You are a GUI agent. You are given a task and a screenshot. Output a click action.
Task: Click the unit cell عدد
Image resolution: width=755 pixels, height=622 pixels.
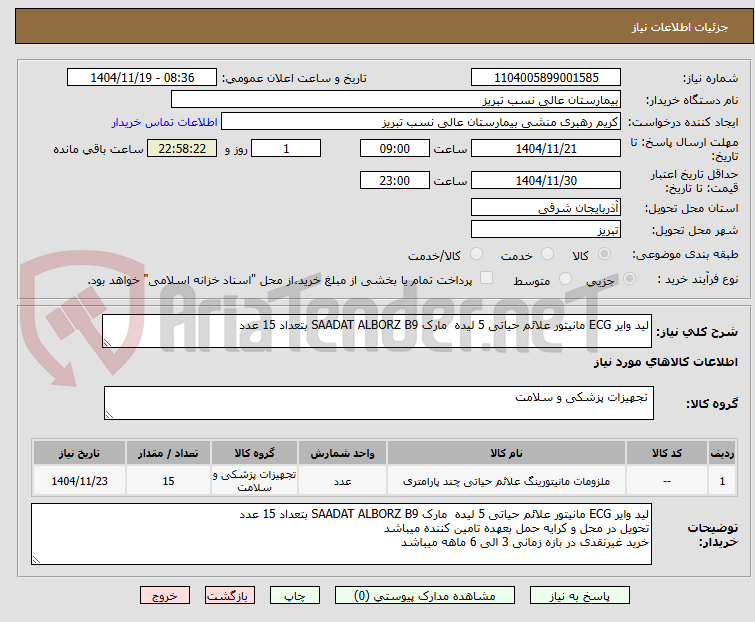(342, 481)
